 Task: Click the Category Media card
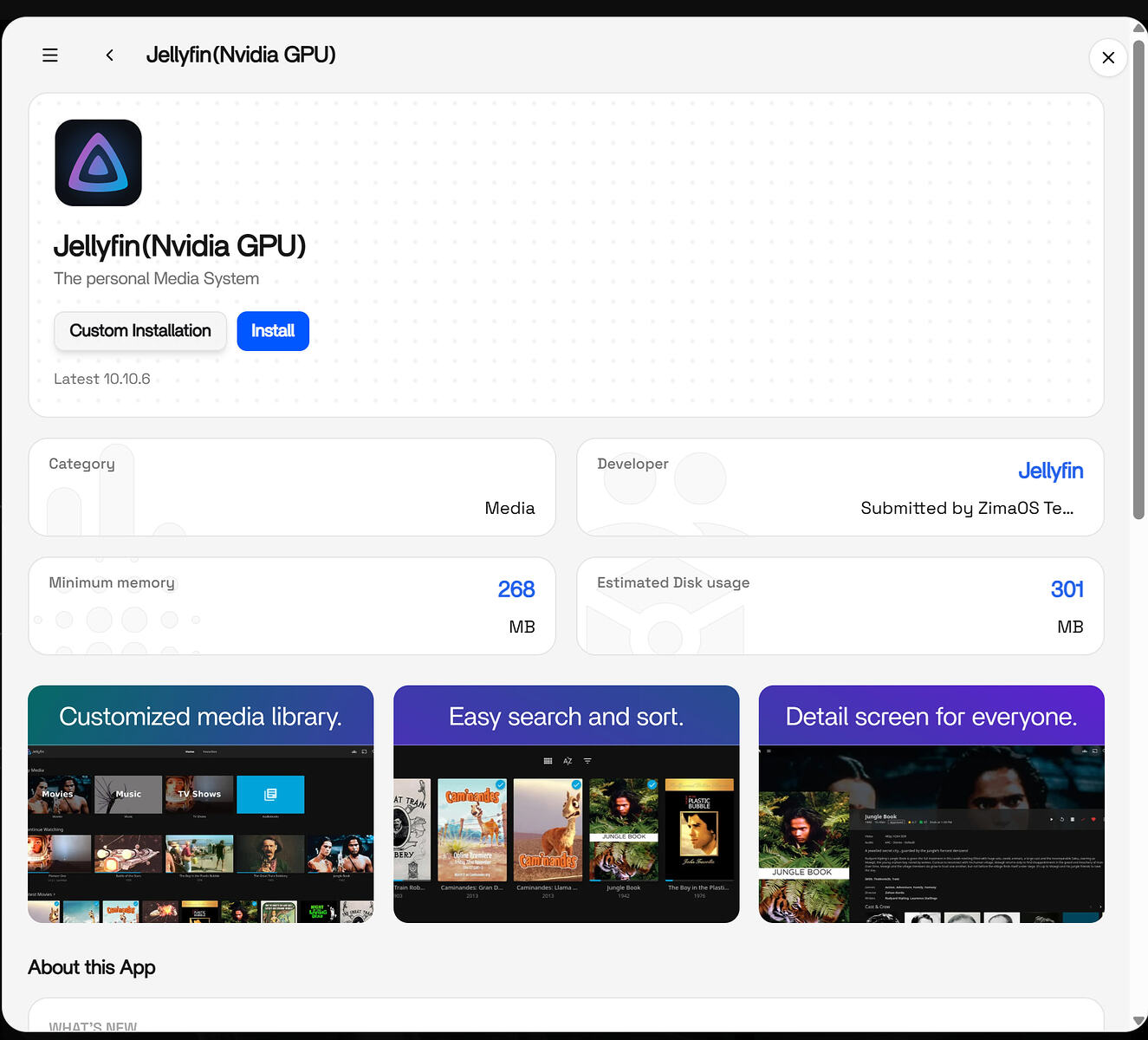click(292, 487)
